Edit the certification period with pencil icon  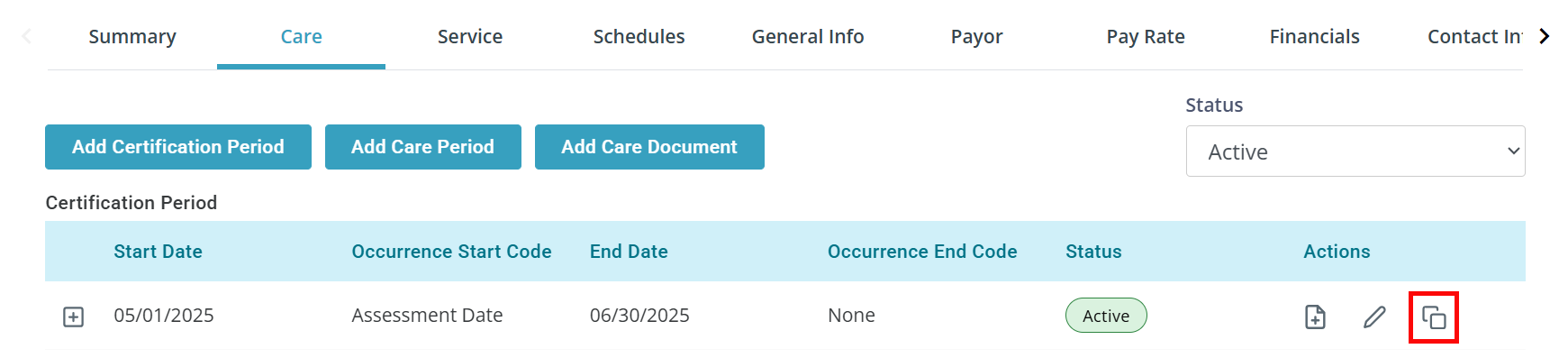[x=1374, y=317]
